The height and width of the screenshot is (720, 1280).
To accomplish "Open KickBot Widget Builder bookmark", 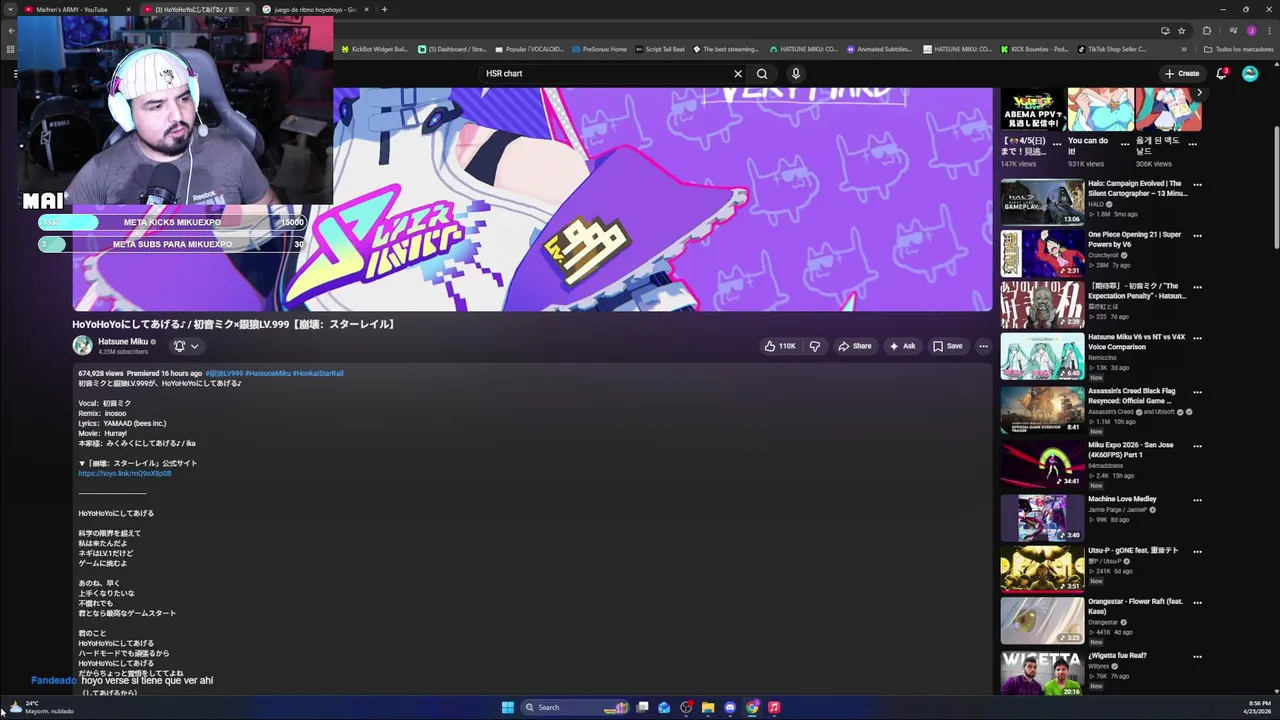I will (375, 49).
